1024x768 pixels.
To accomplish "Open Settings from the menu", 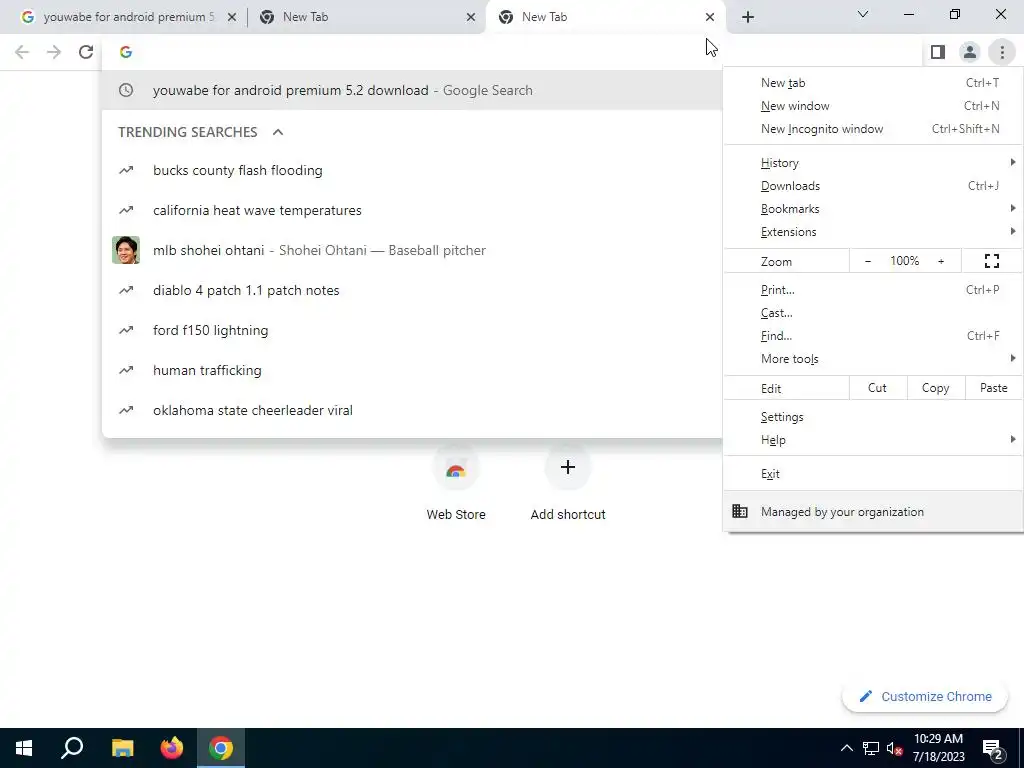I will tap(873, 417).
